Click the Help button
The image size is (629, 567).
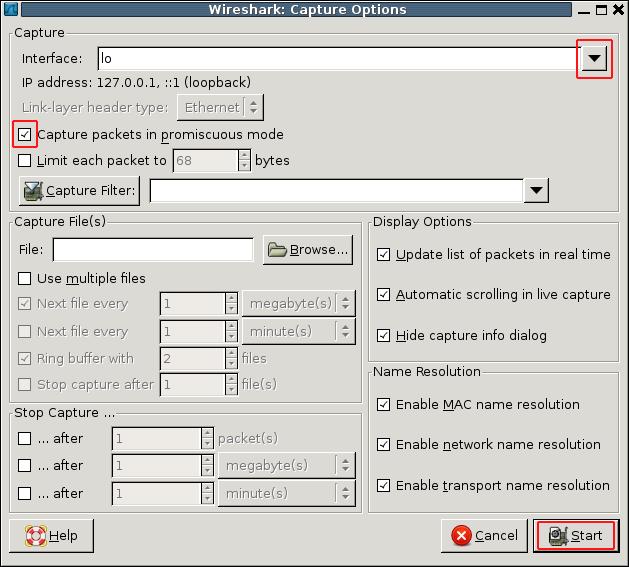coord(51,536)
